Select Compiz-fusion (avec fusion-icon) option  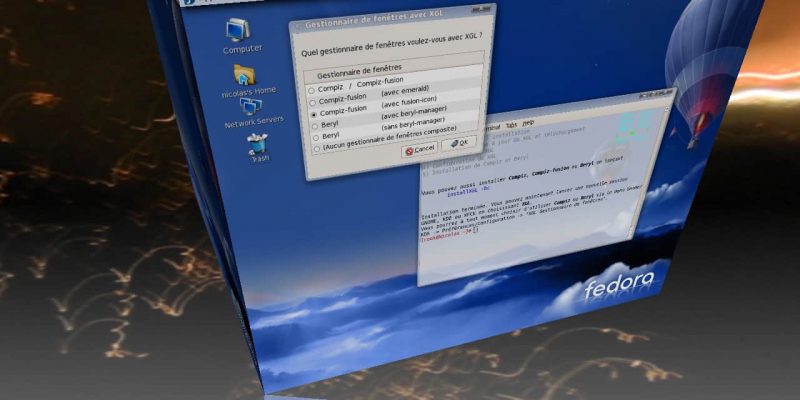(x=314, y=114)
